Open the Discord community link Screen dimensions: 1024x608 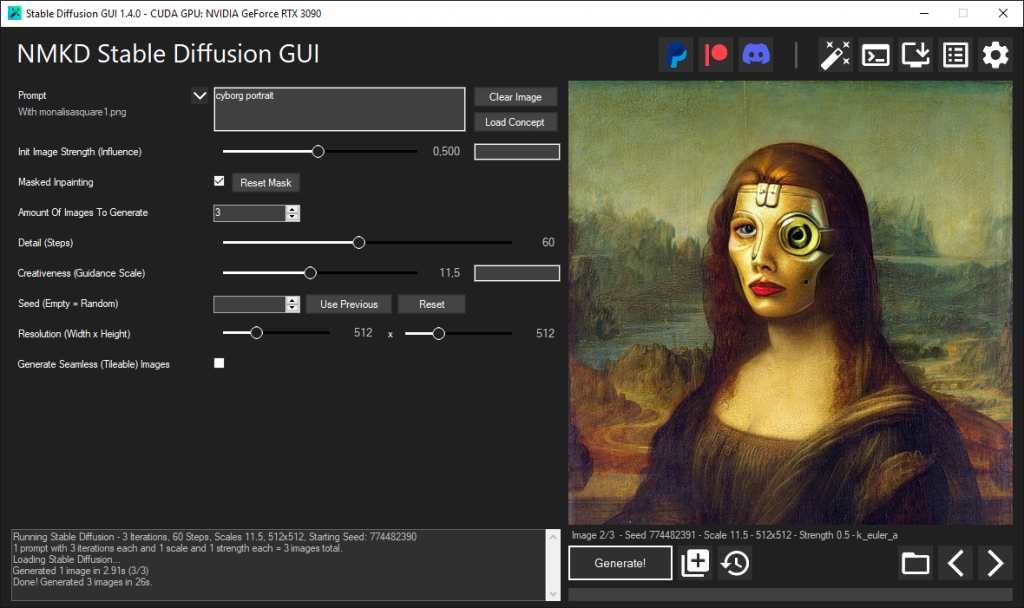click(756, 55)
